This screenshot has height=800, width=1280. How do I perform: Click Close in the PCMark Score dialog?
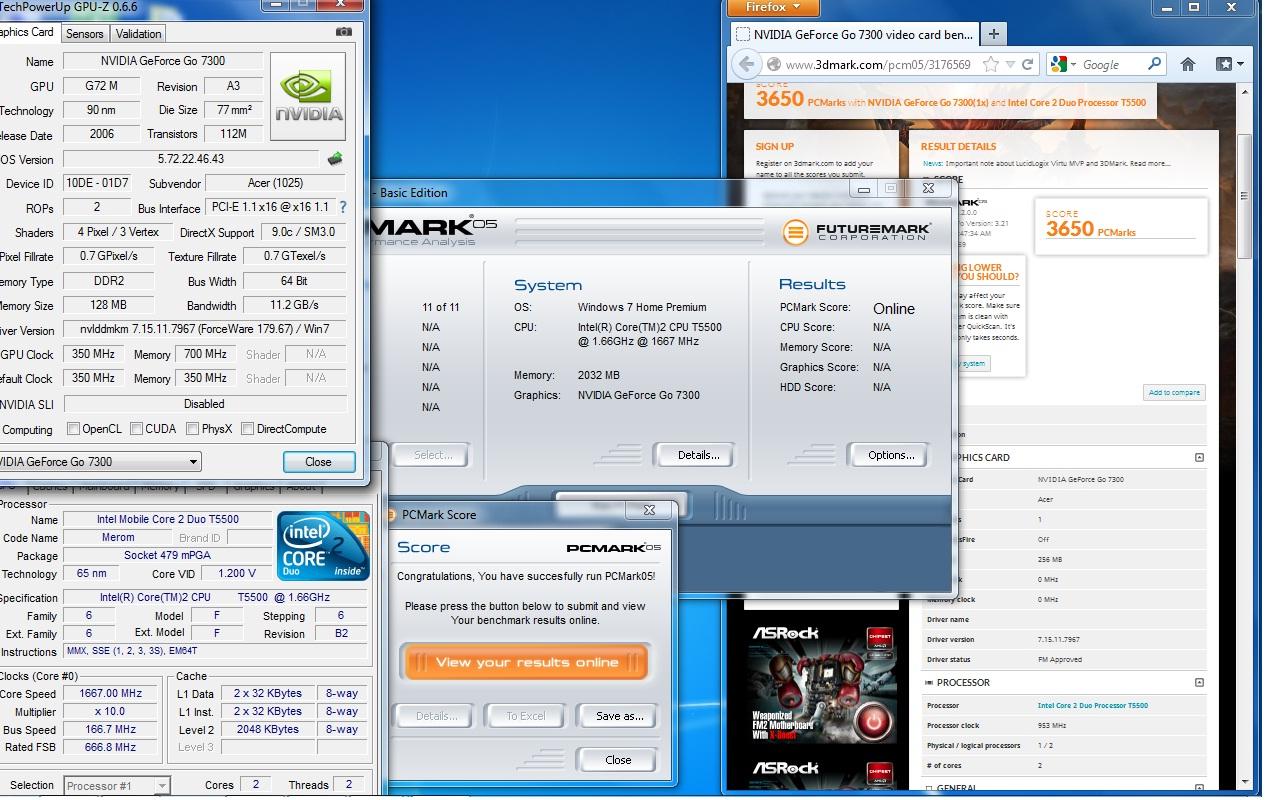(618, 760)
